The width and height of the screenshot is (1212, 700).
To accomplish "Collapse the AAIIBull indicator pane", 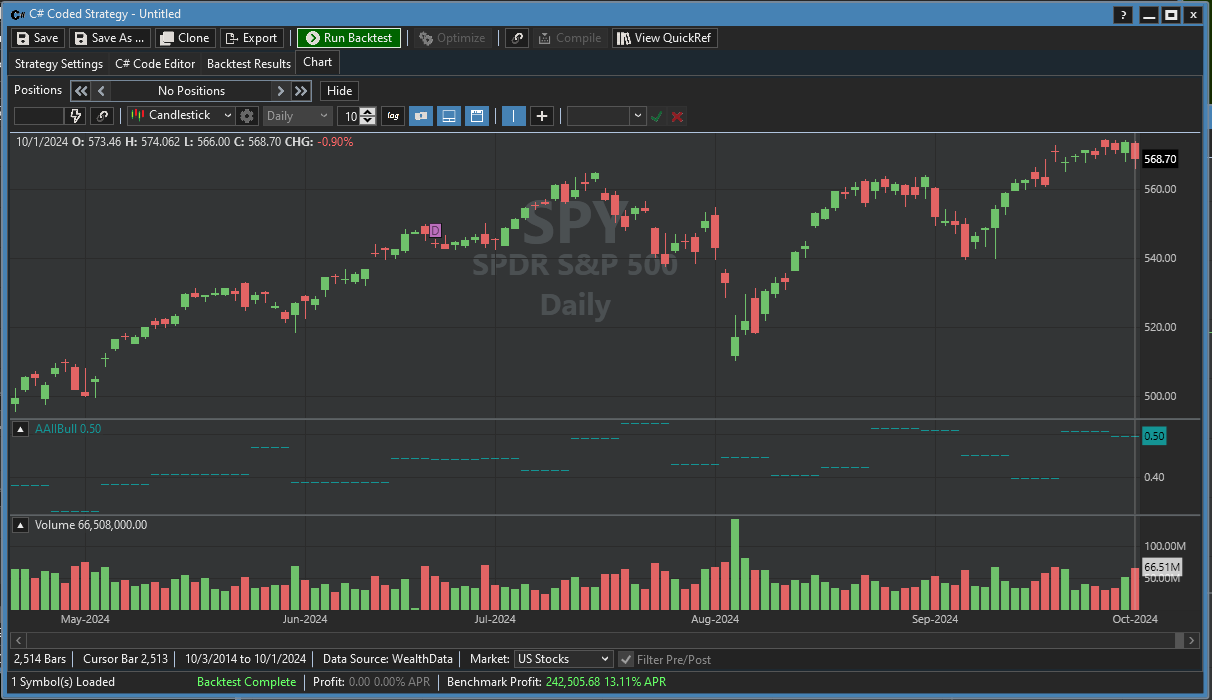I will 20,429.
